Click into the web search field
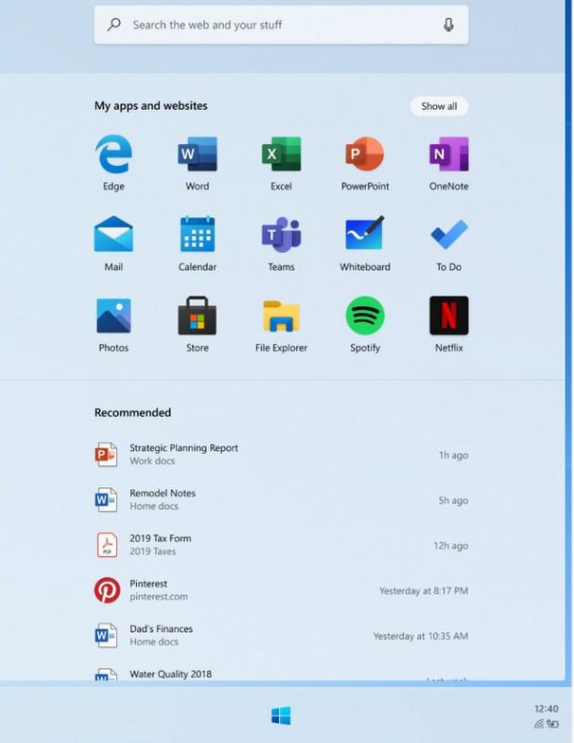 click(281, 25)
